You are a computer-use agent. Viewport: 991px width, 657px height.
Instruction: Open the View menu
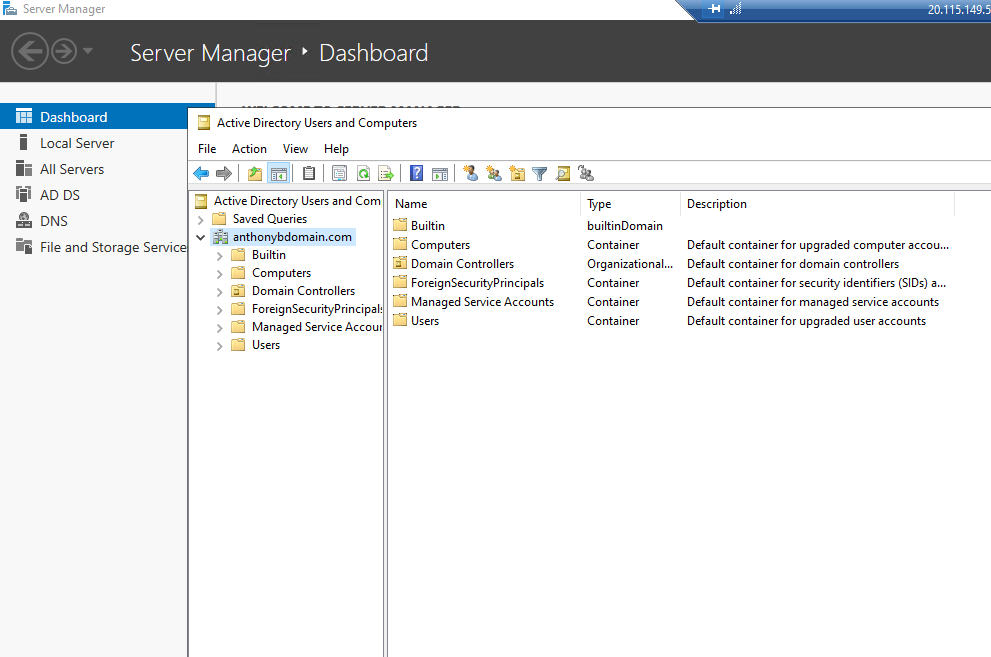point(295,149)
